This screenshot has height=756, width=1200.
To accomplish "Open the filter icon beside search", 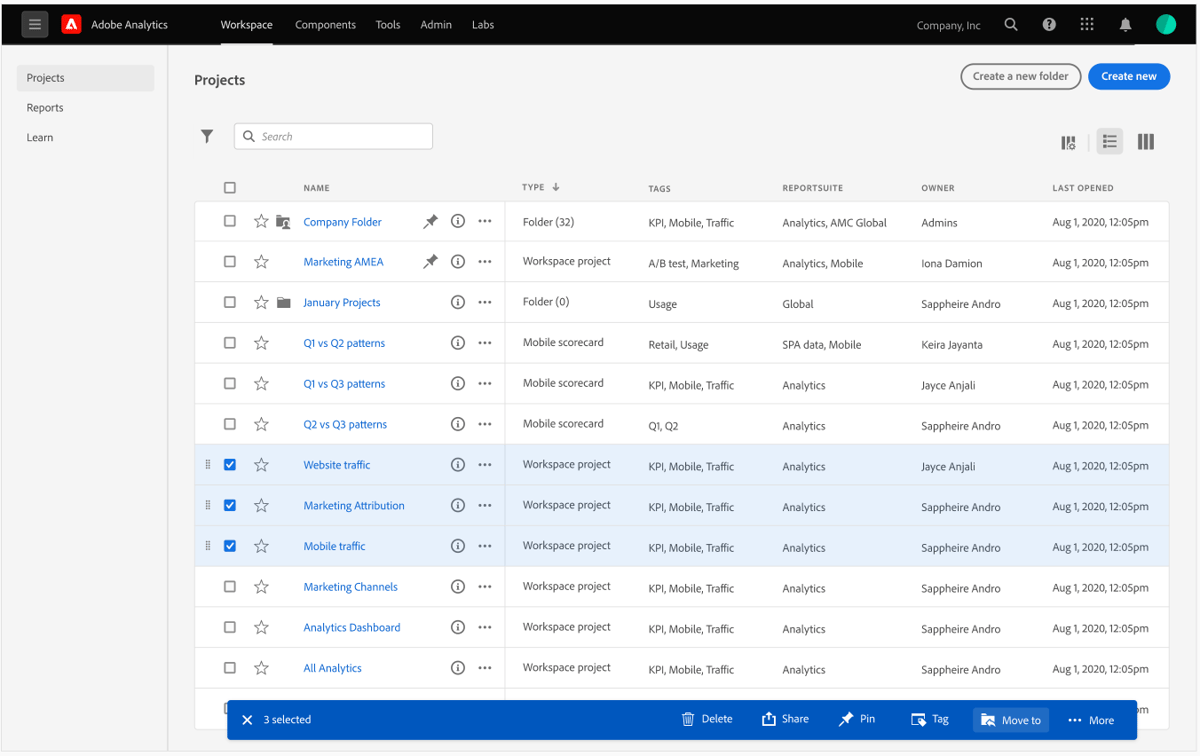I will tap(207, 136).
